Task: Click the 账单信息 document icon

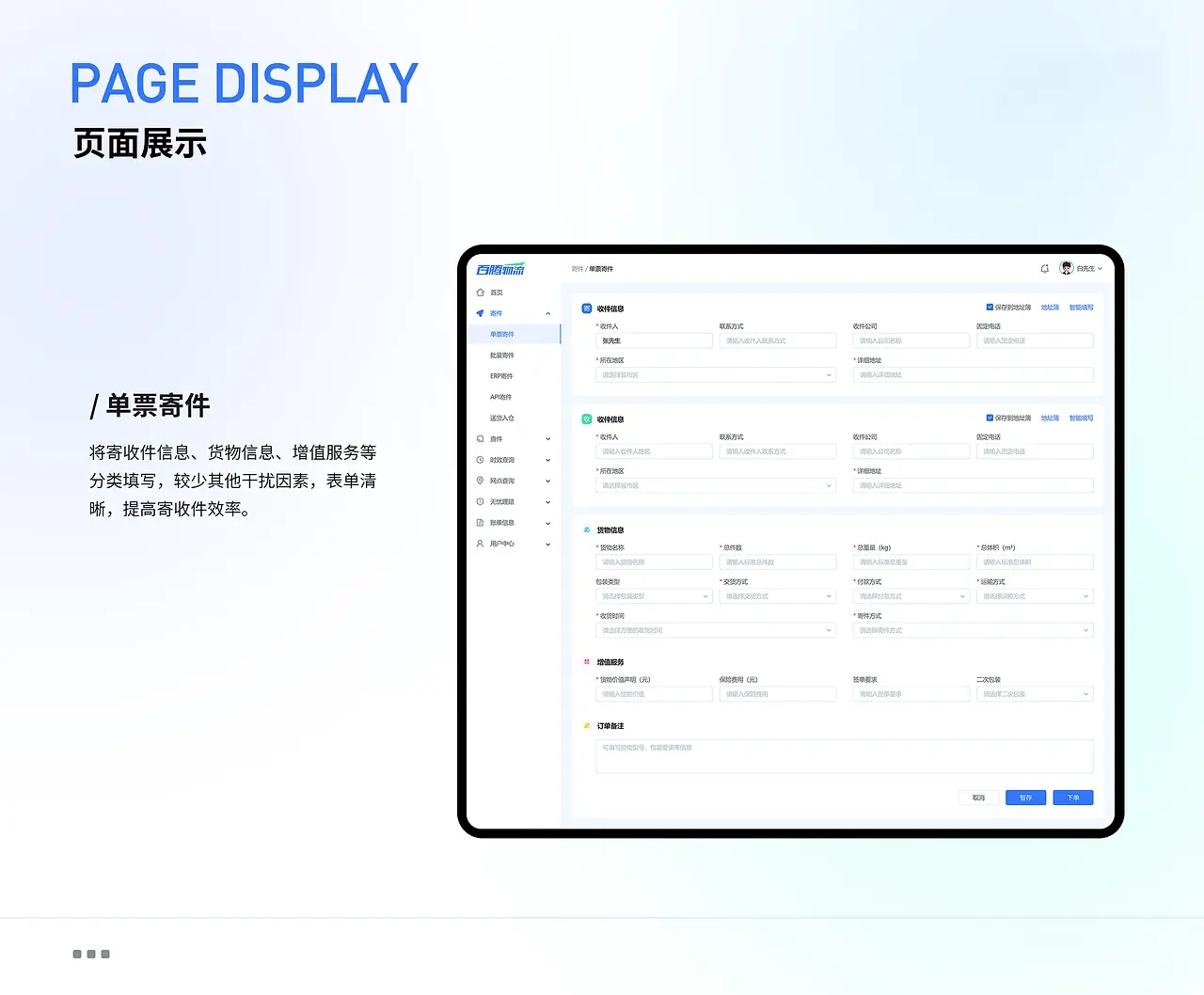Action: click(x=481, y=523)
